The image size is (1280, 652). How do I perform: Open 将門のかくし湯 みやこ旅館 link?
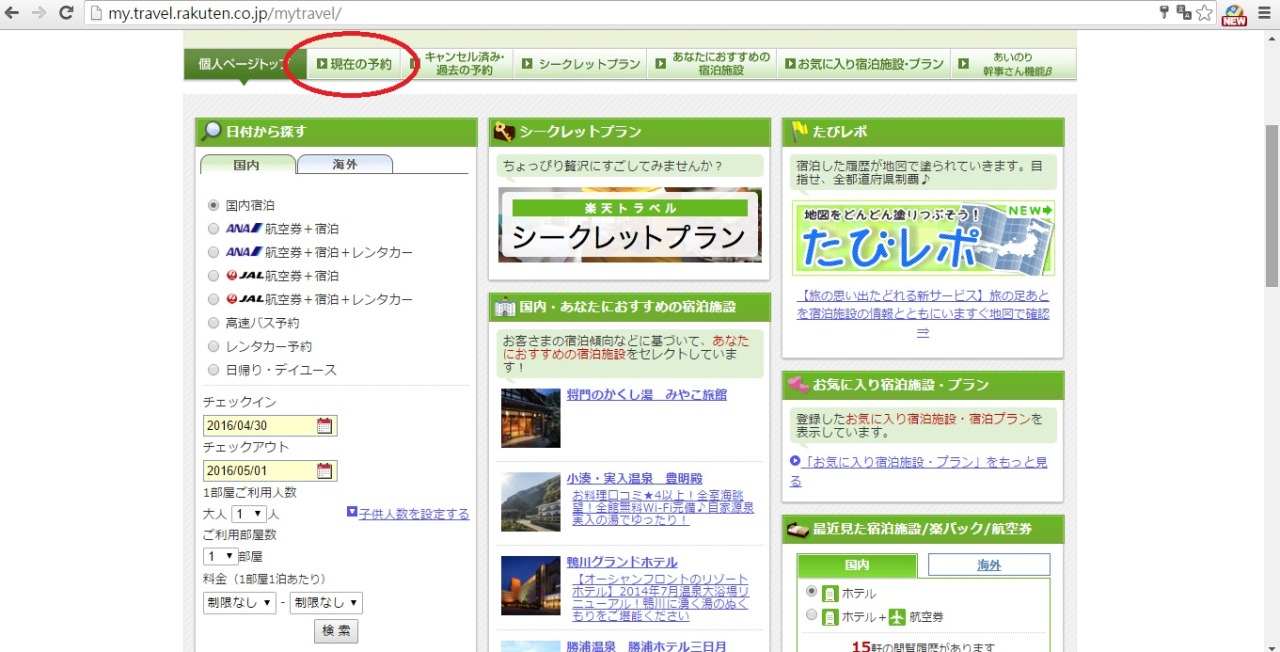(x=647, y=395)
